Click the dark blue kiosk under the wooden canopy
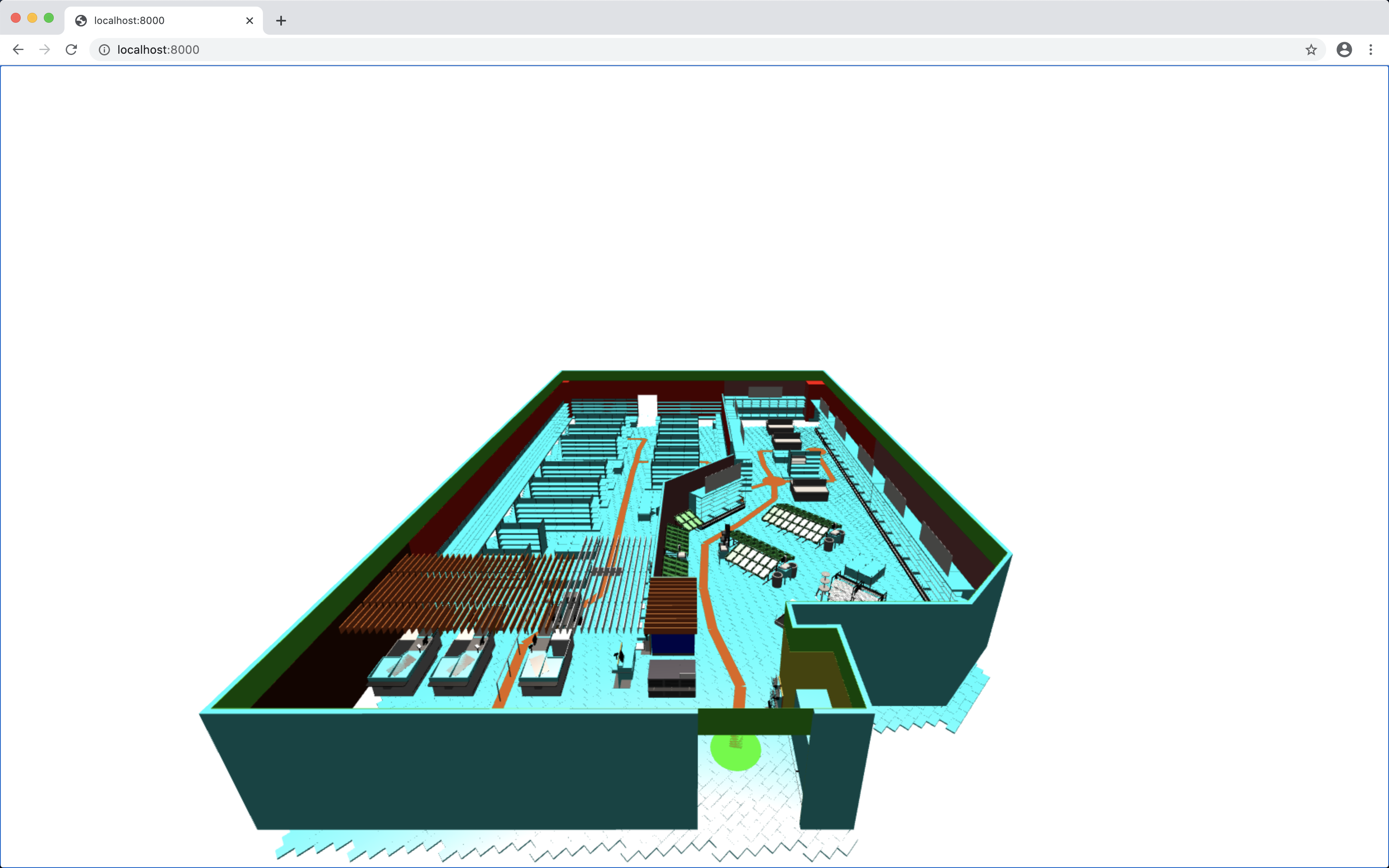This screenshot has width=1389, height=868. [x=673, y=644]
